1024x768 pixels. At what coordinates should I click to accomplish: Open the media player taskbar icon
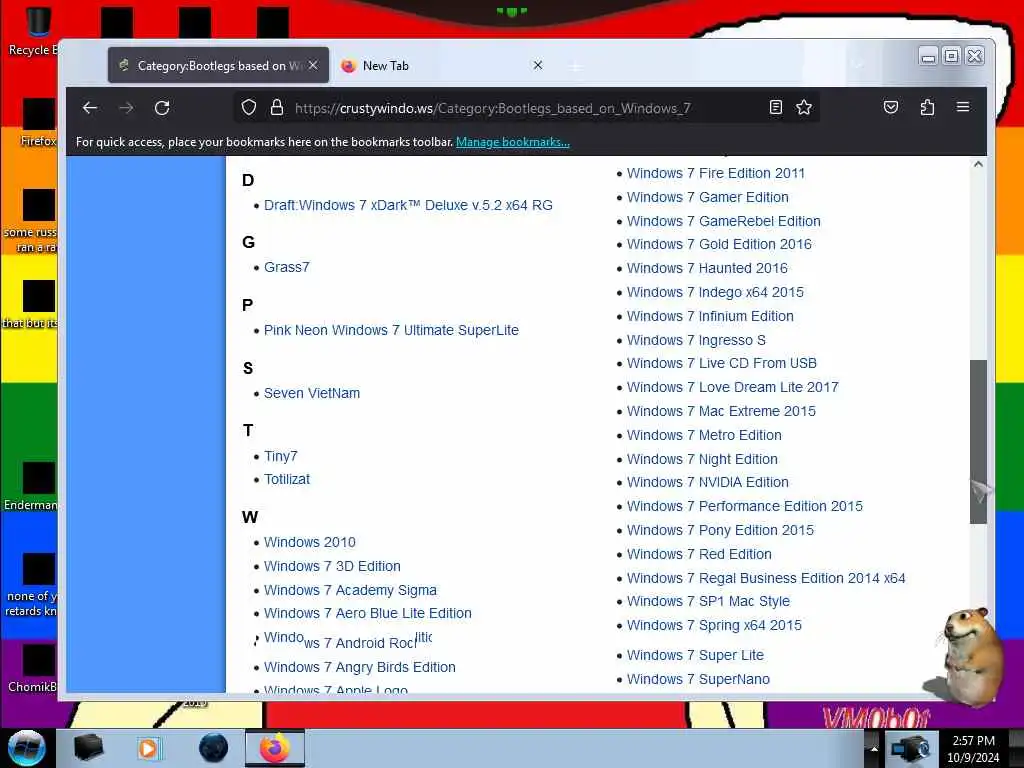click(x=148, y=748)
